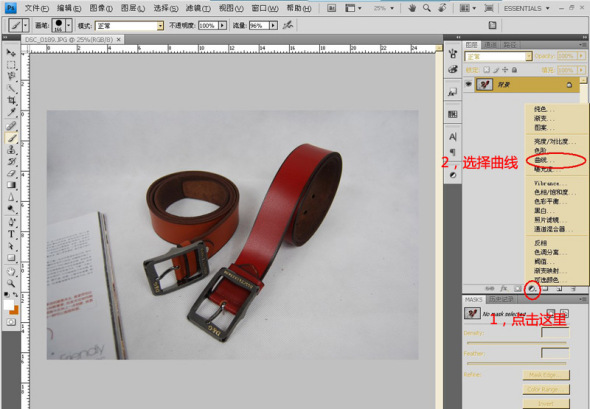Select the Zoom magnifier tool in the toolbox
Image resolution: width=590 pixels, height=409 pixels.
coord(11,283)
